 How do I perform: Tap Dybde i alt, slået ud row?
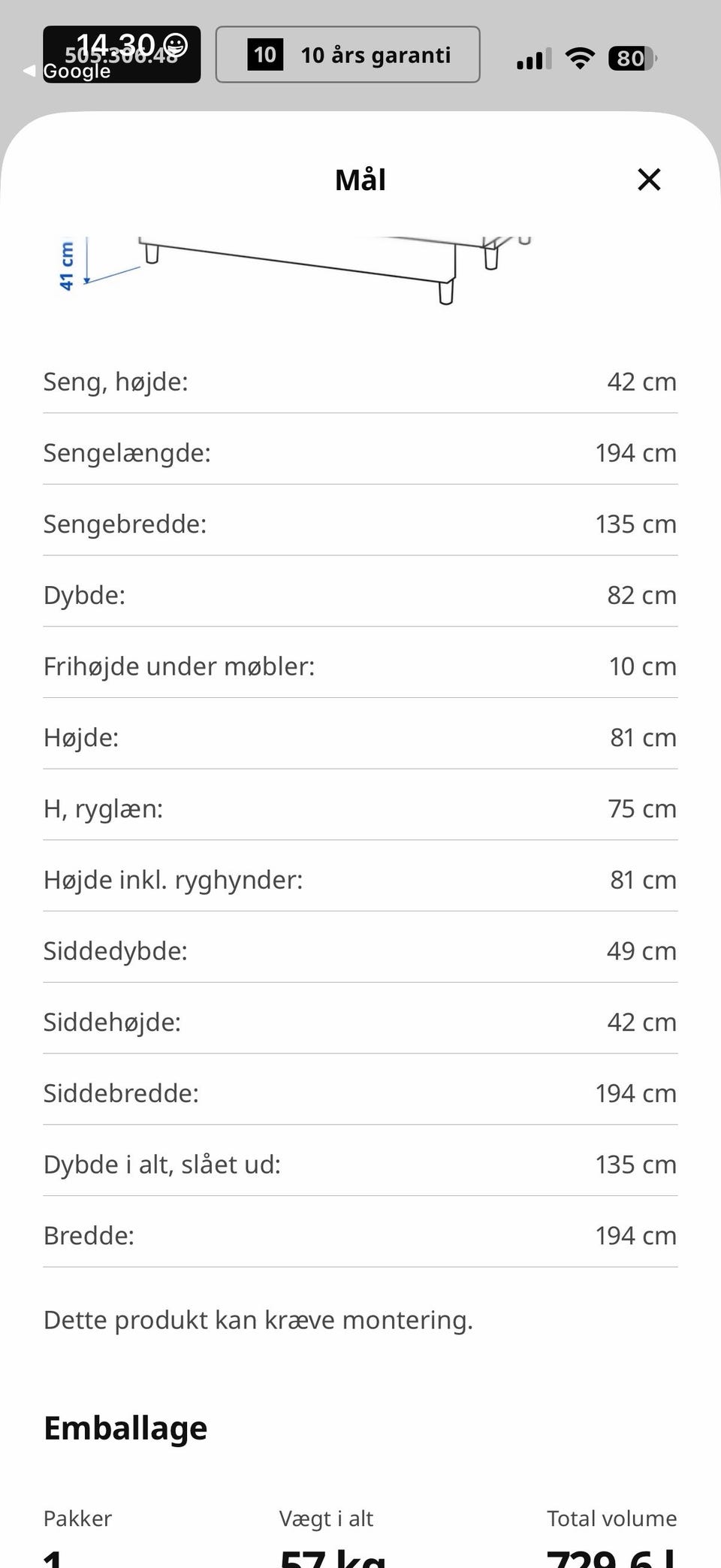tap(360, 1165)
